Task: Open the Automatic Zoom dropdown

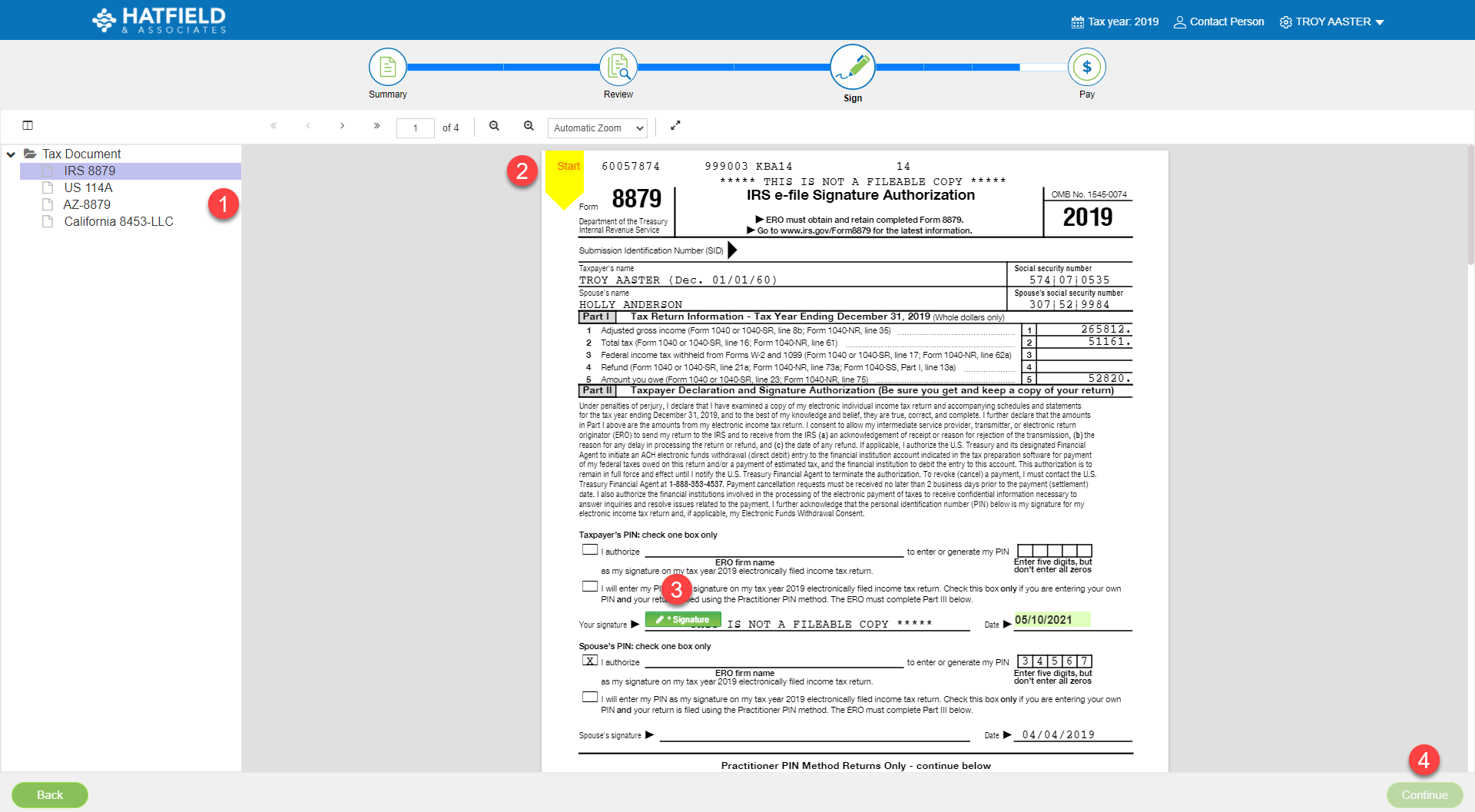Action: pyautogui.click(x=598, y=128)
